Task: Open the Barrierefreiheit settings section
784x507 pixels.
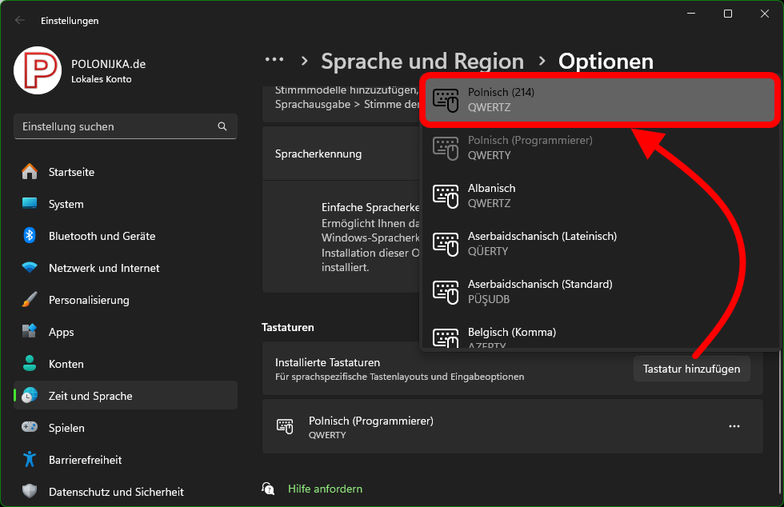Action: (x=85, y=460)
